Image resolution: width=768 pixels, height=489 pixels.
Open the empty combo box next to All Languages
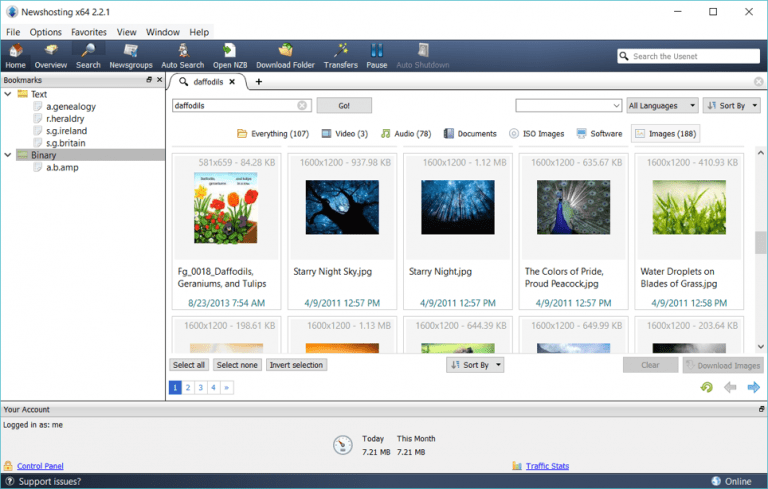[x=569, y=105]
